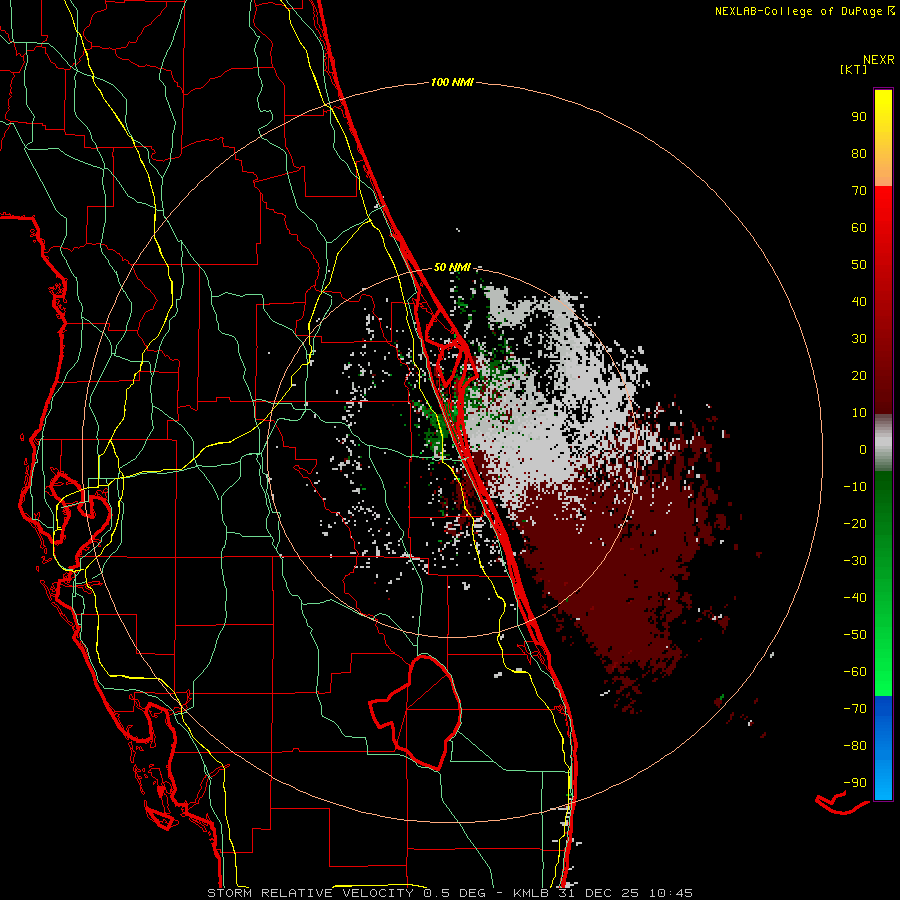Viewport: 900px width, 900px height.
Task: Click the -30 value on the velocity scale
Action: click(855, 561)
